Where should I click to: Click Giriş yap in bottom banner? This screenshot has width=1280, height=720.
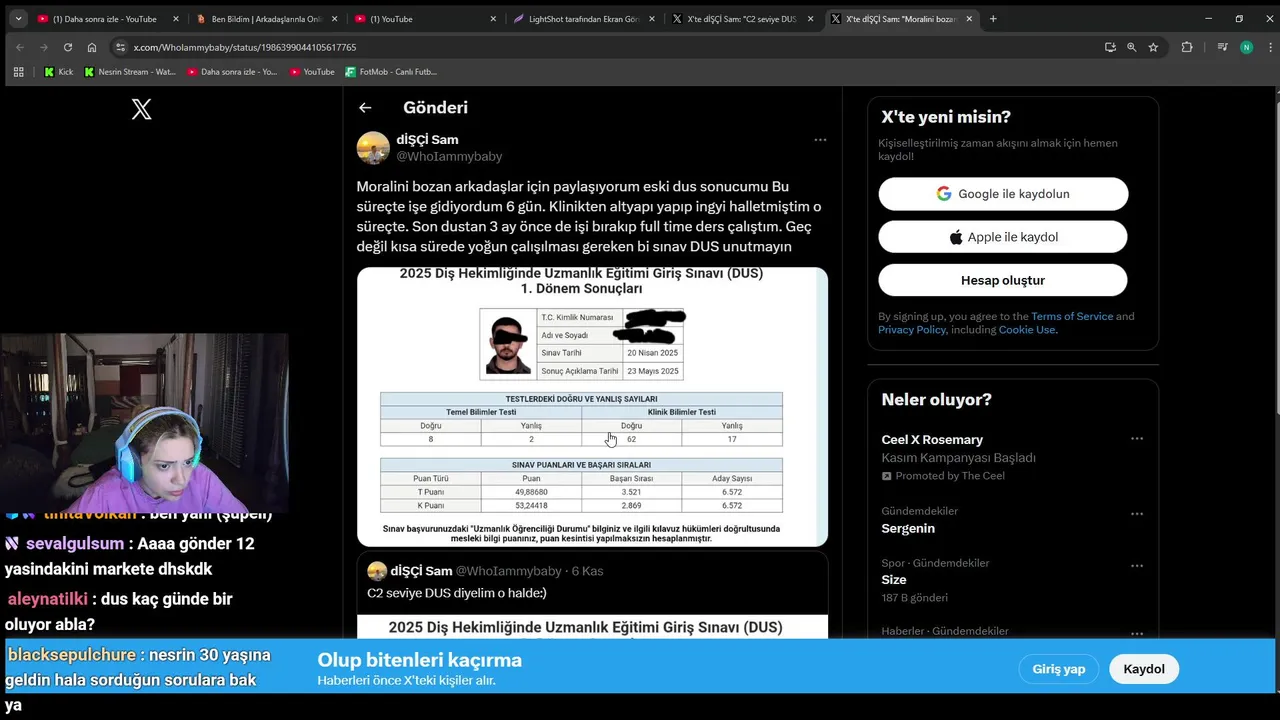[1059, 669]
